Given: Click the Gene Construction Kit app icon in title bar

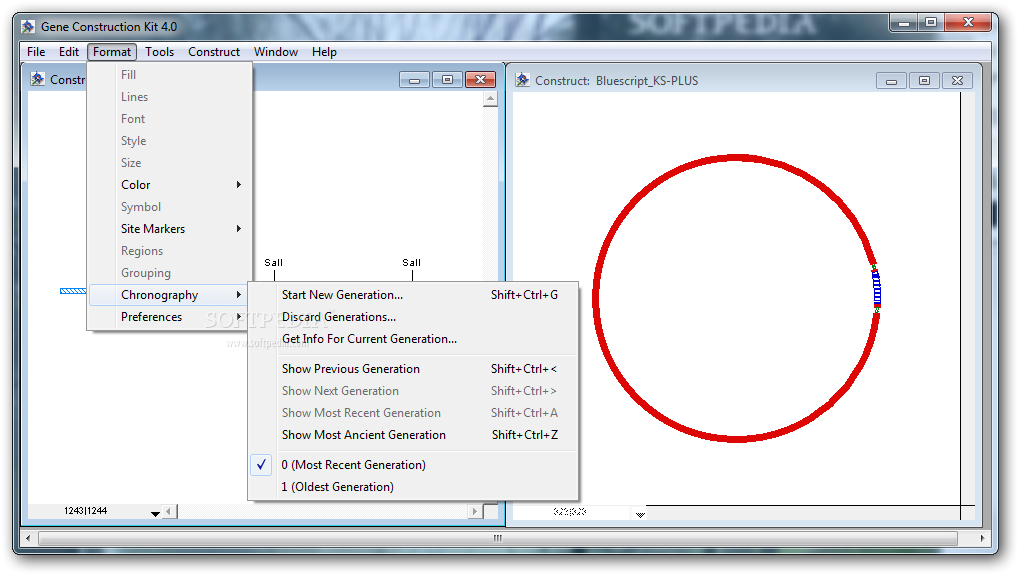Looking at the screenshot, I should (28, 27).
